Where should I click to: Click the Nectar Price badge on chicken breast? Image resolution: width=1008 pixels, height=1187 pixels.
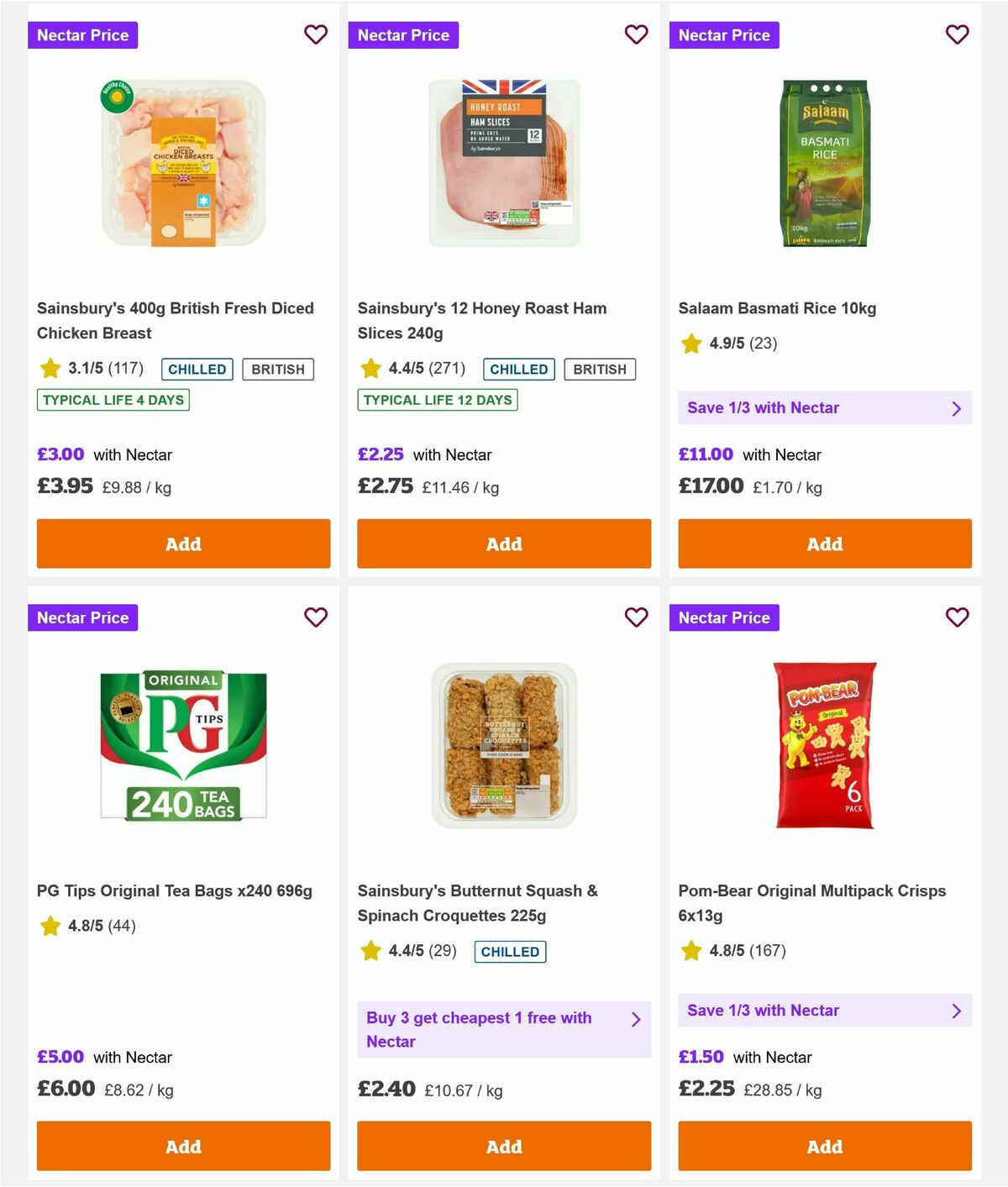tap(82, 34)
